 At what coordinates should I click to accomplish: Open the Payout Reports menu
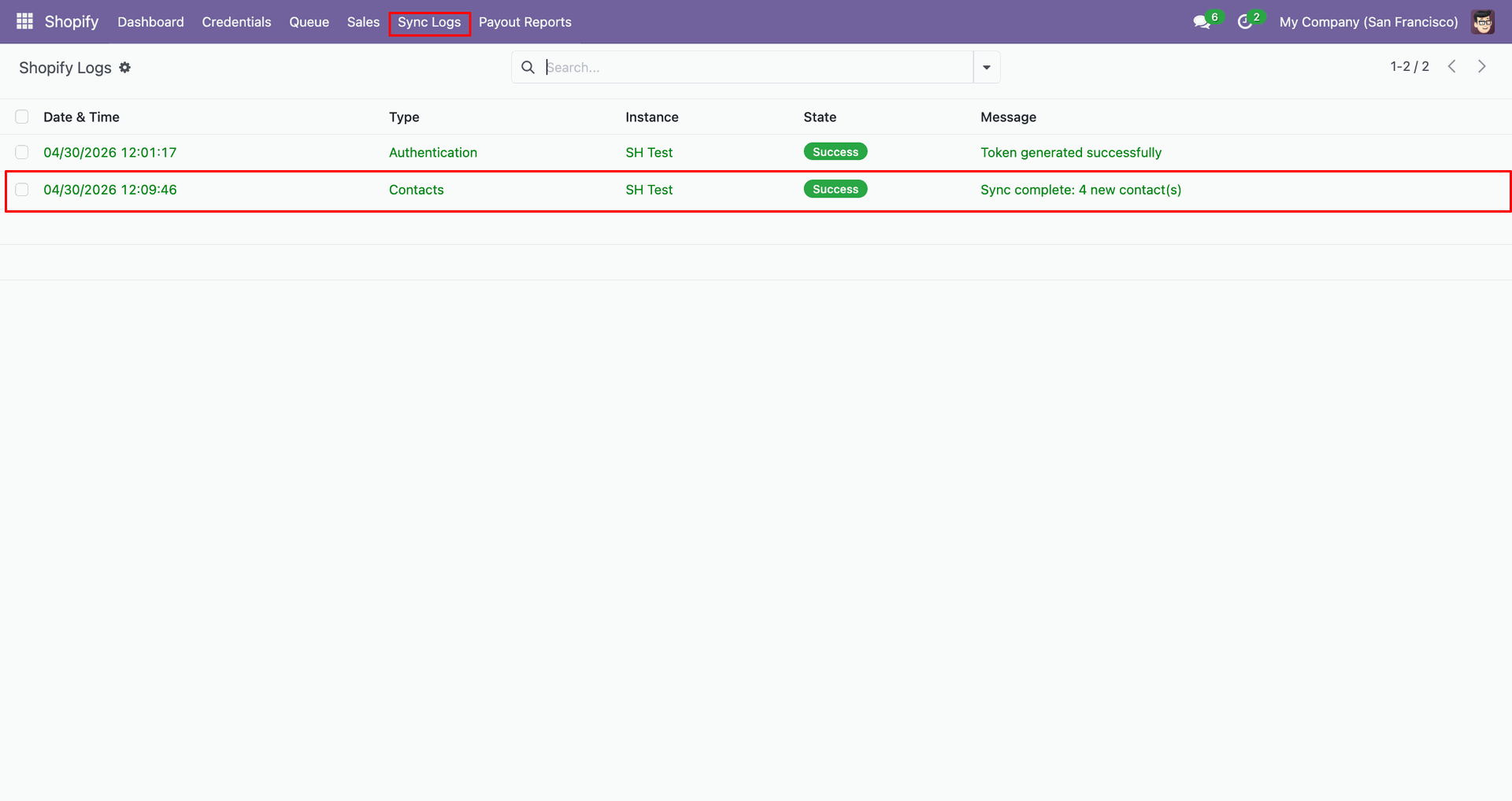[525, 22]
